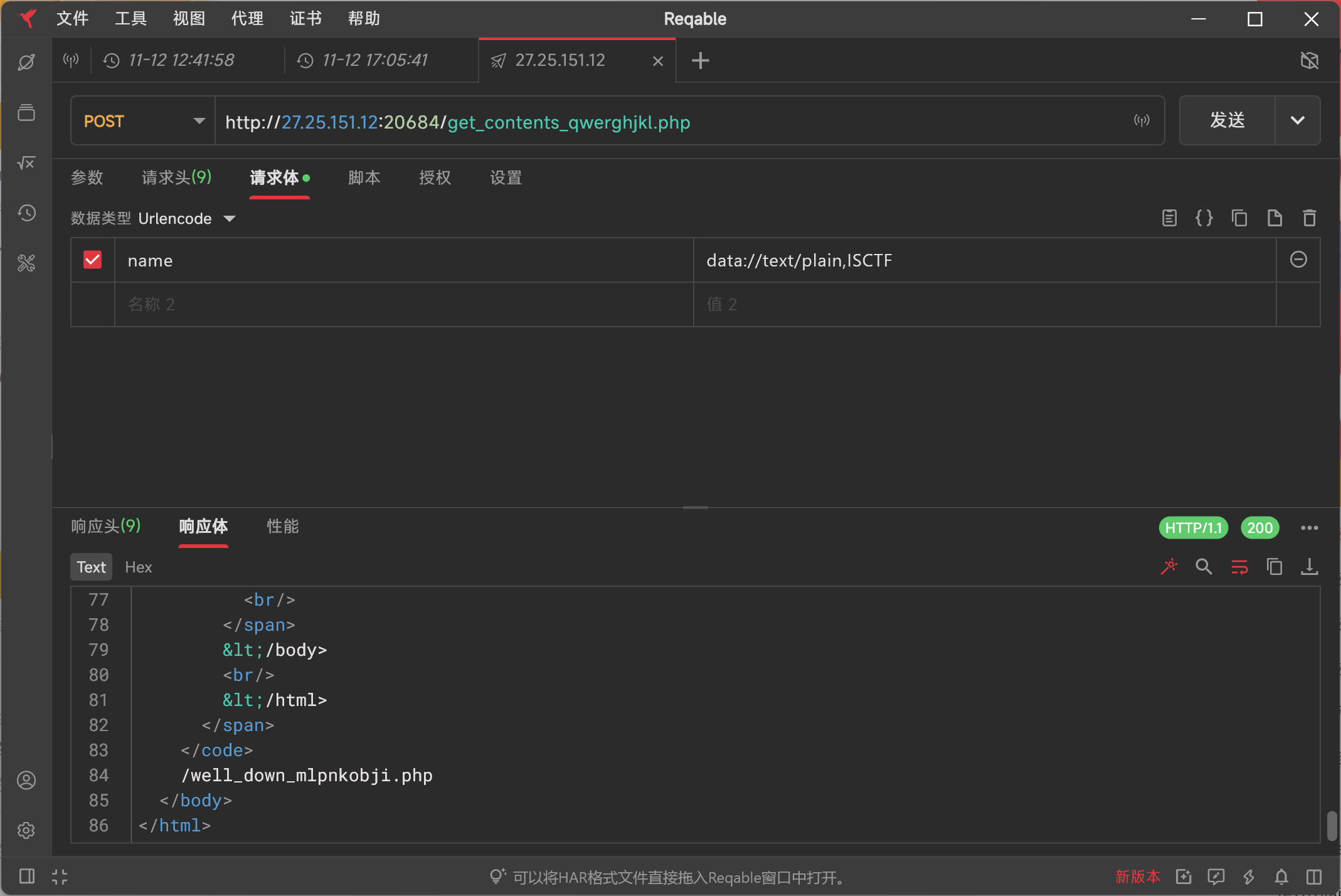Toggle word wrap for response text
The image size is (1341, 896).
point(1239,567)
